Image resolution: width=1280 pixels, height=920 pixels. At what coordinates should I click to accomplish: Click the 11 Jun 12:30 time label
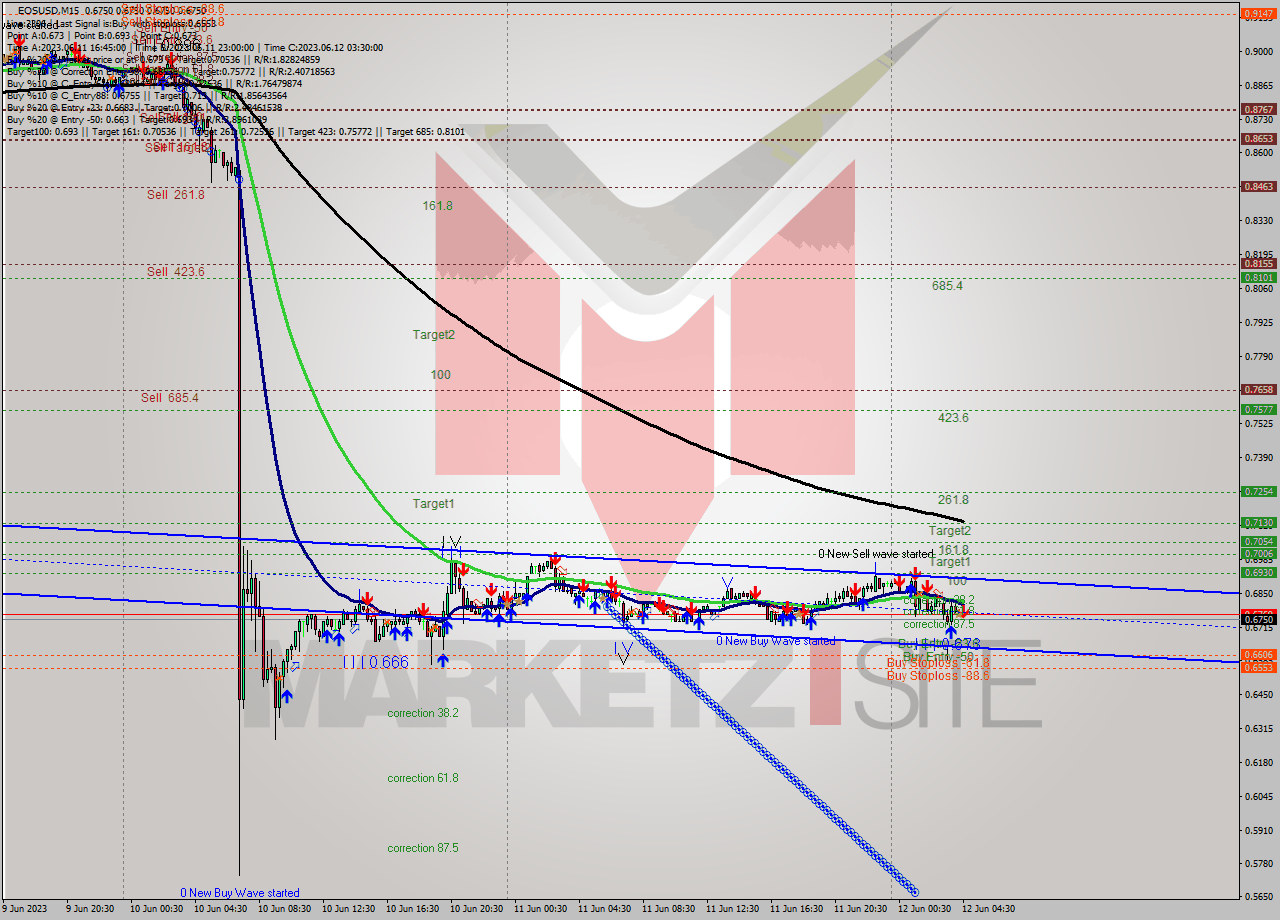tap(731, 909)
